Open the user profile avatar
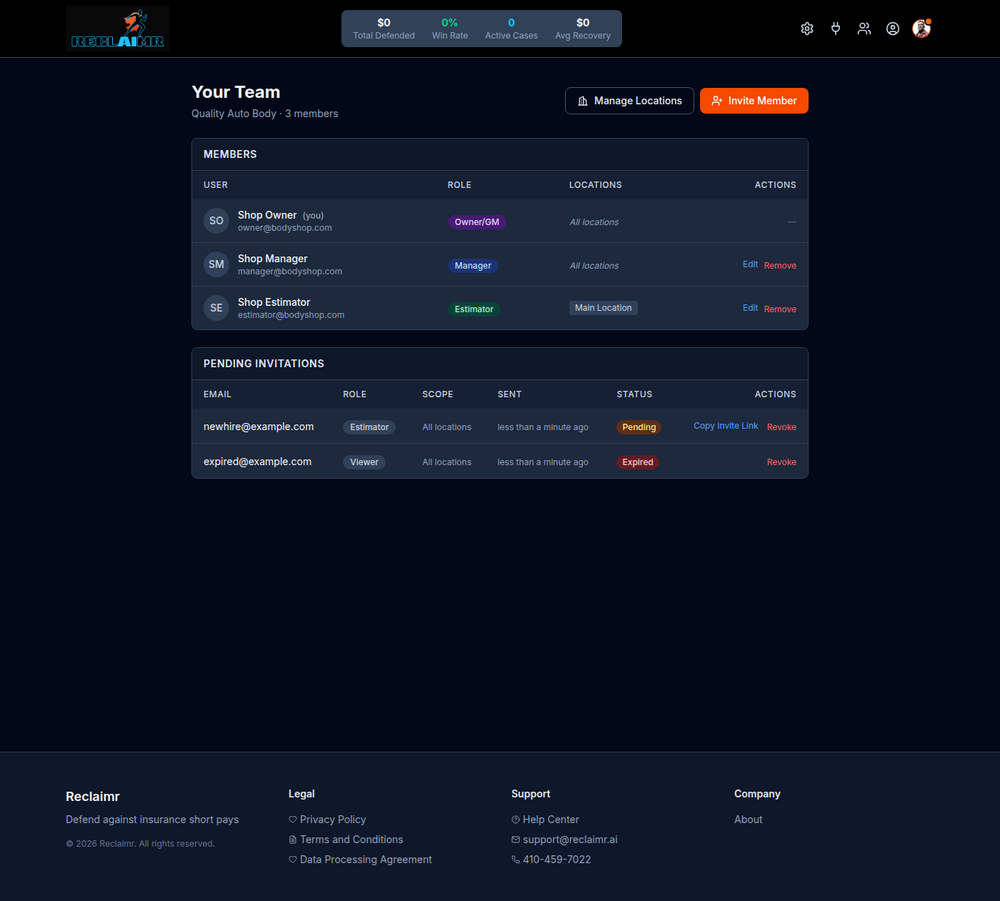Screen dimensions: 1000x901 [922, 29]
